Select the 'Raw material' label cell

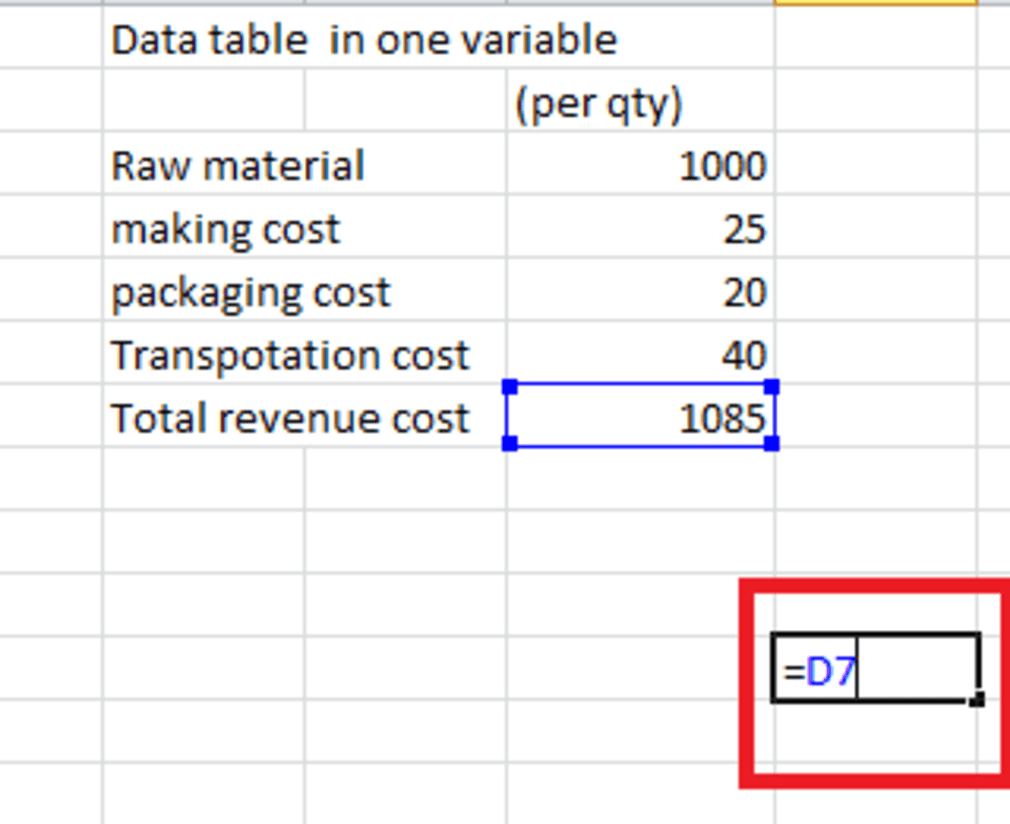305,162
